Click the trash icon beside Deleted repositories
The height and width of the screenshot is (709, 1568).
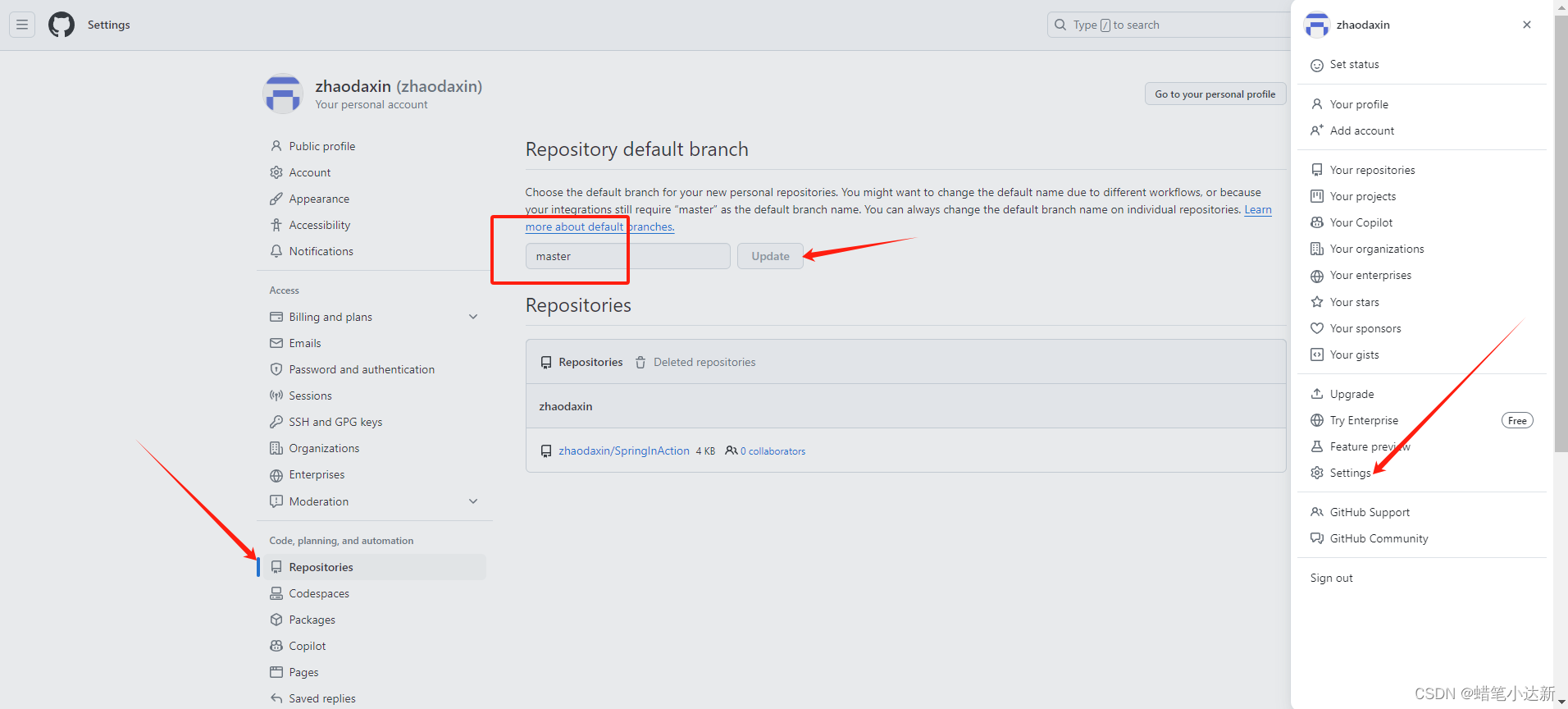(640, 362)
